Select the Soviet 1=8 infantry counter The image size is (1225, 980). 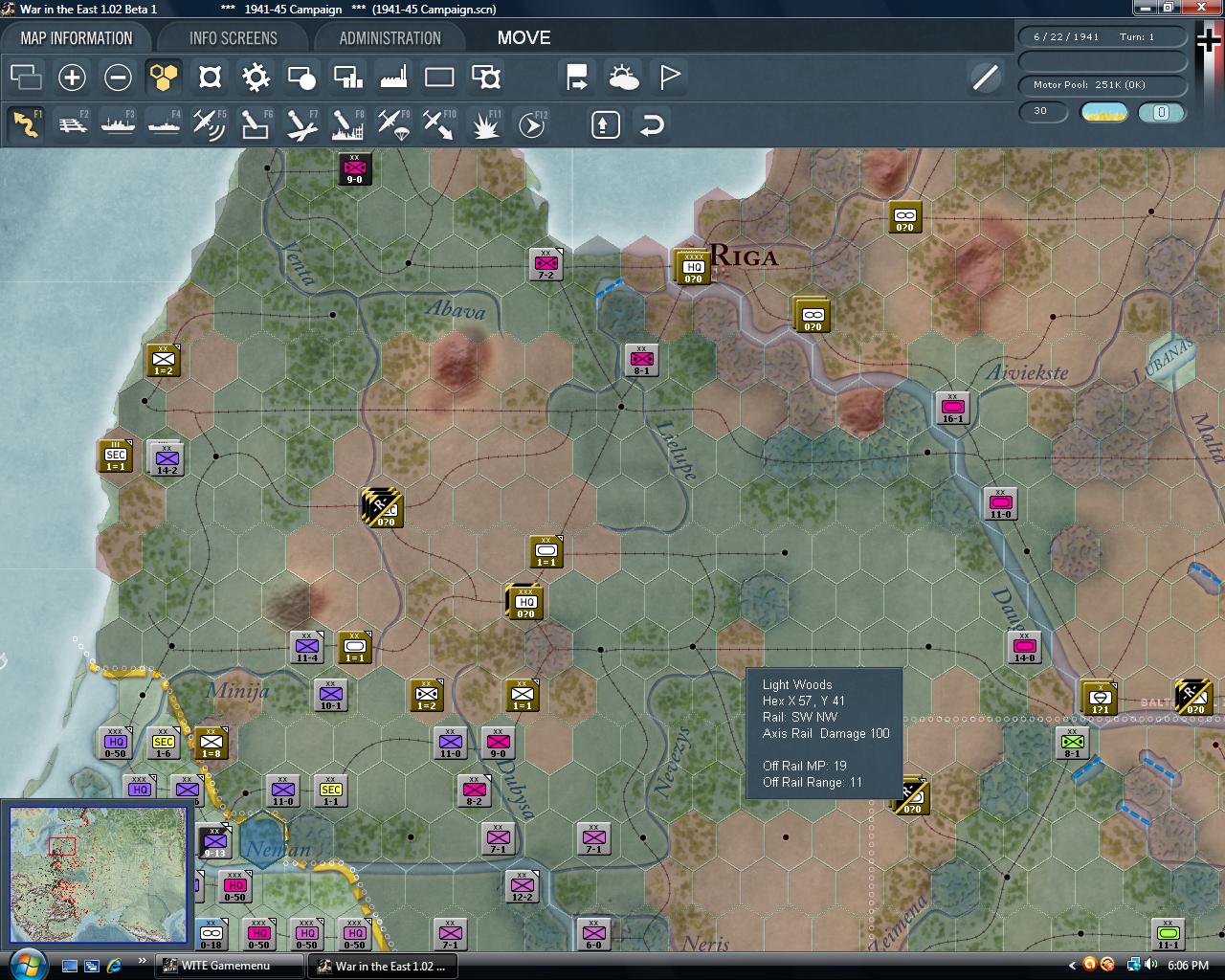[x=212, y=743]
